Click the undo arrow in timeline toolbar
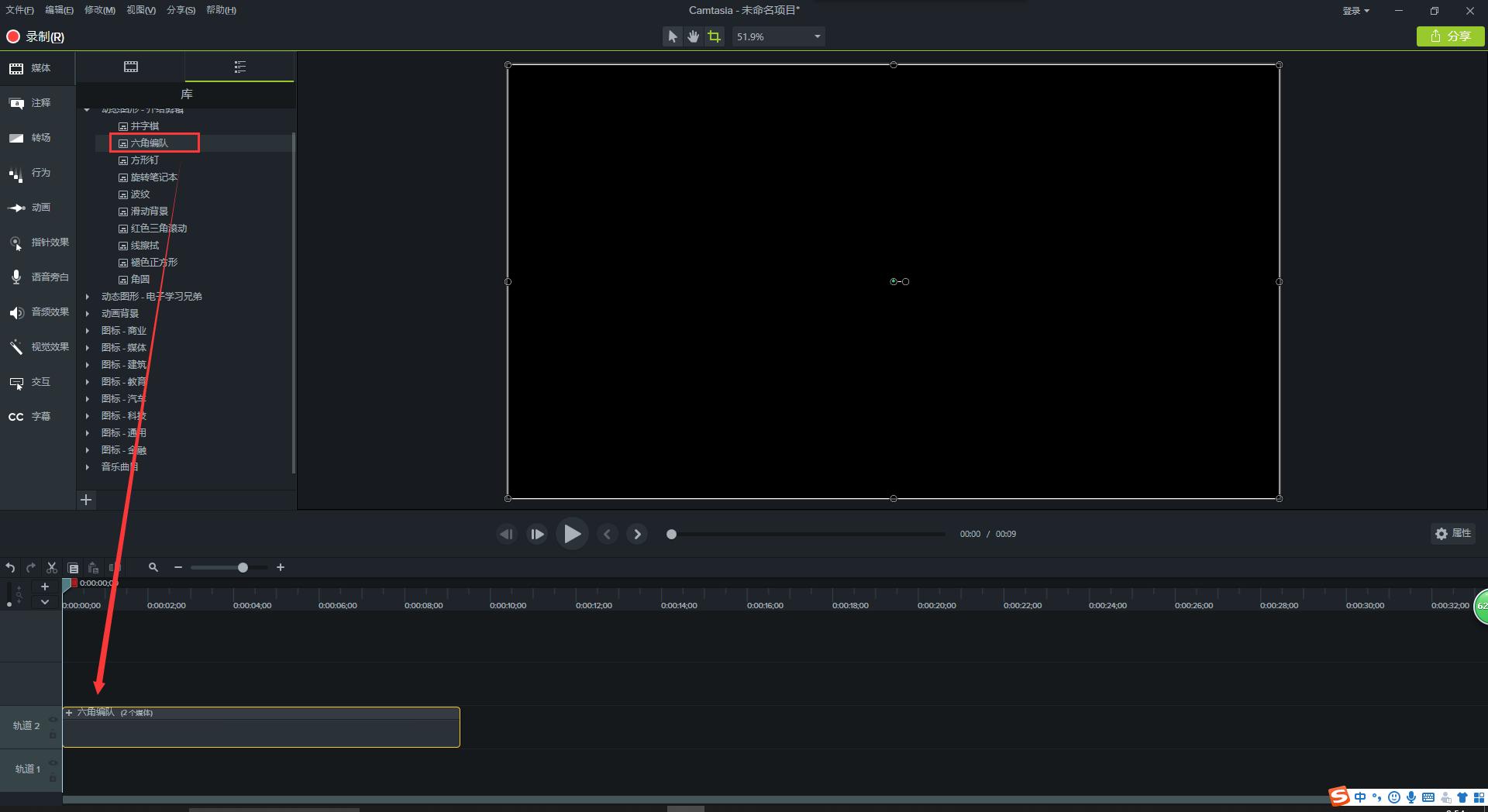This screenshot has height=812, width=1488. pyautogui.click(x=10, y=568)
